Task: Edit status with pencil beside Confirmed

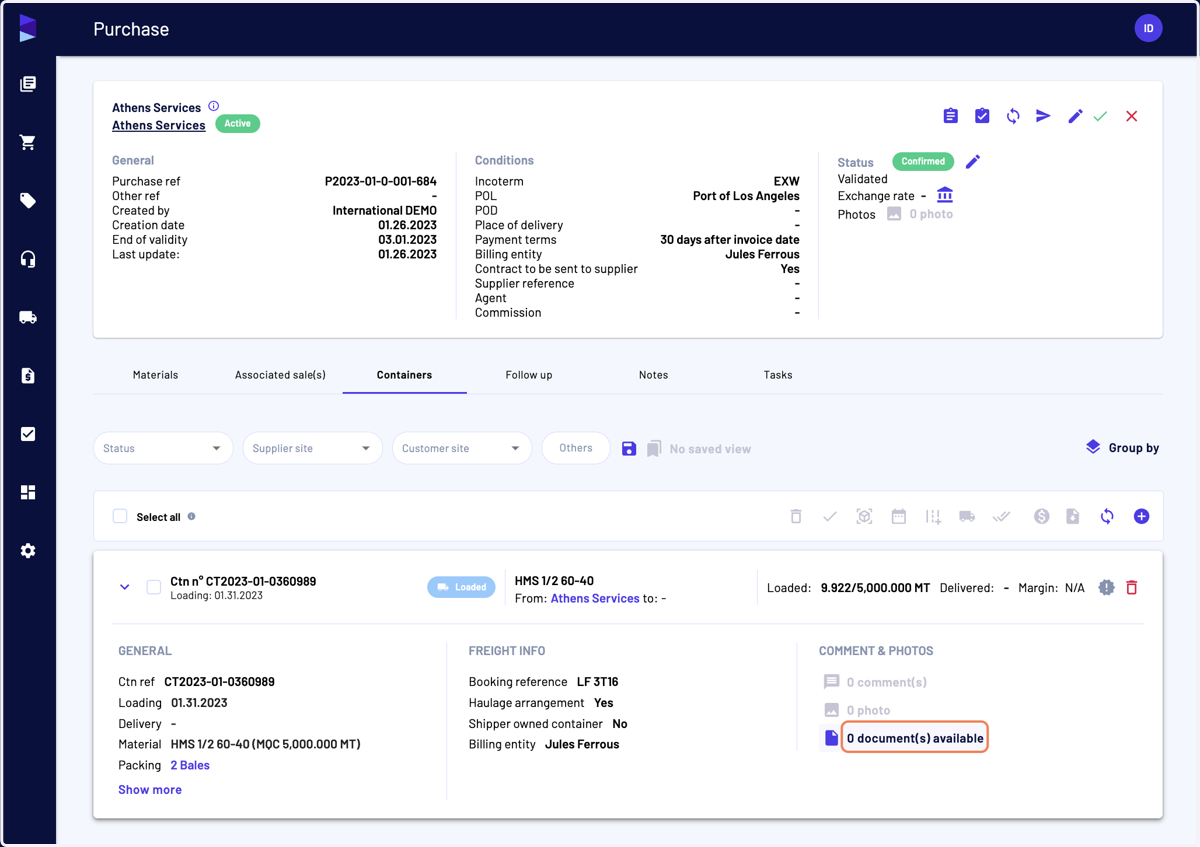Action: pyautogui.click(x=973, y=161)
